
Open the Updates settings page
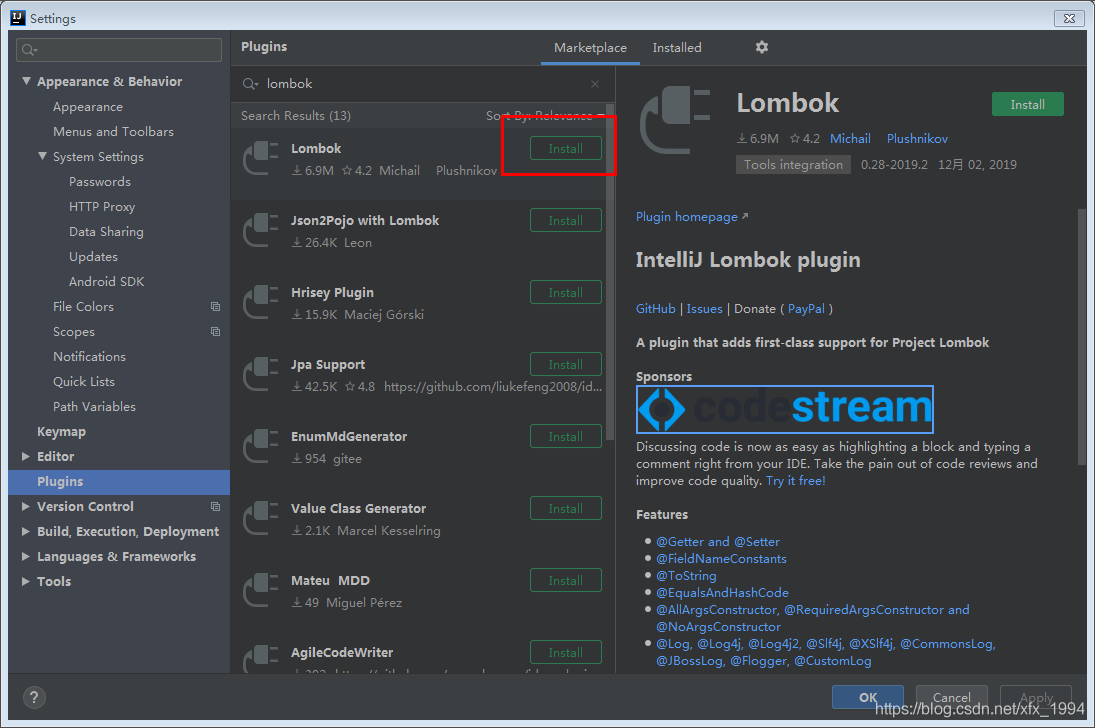[94, 256]
